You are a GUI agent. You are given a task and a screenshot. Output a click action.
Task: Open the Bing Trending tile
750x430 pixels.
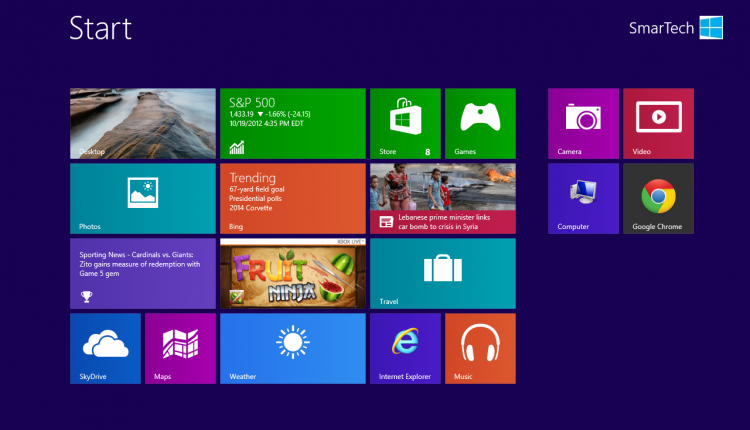pos(293,198)
